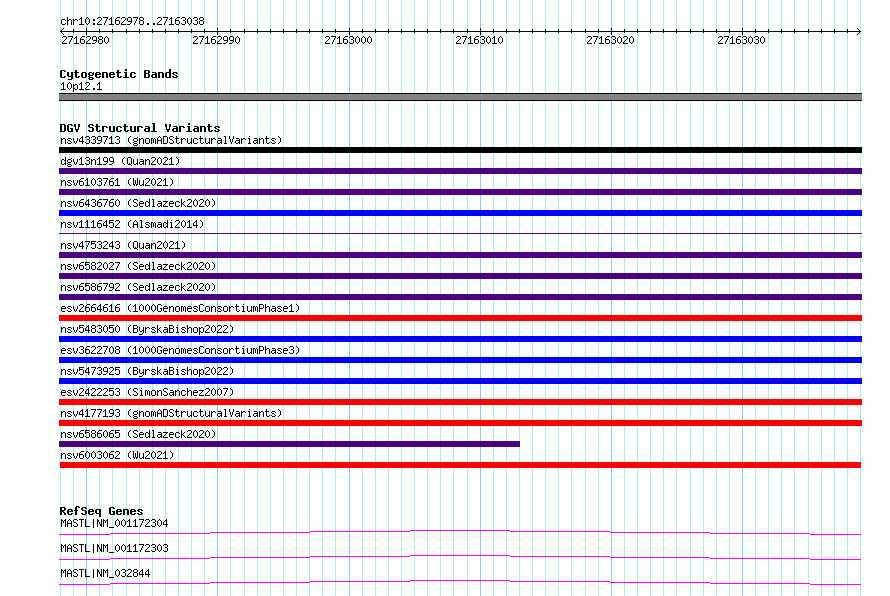Open variant nsv5473925 (ByrskaBishop2022) label

pyautogui.click(x=147, y=371)
